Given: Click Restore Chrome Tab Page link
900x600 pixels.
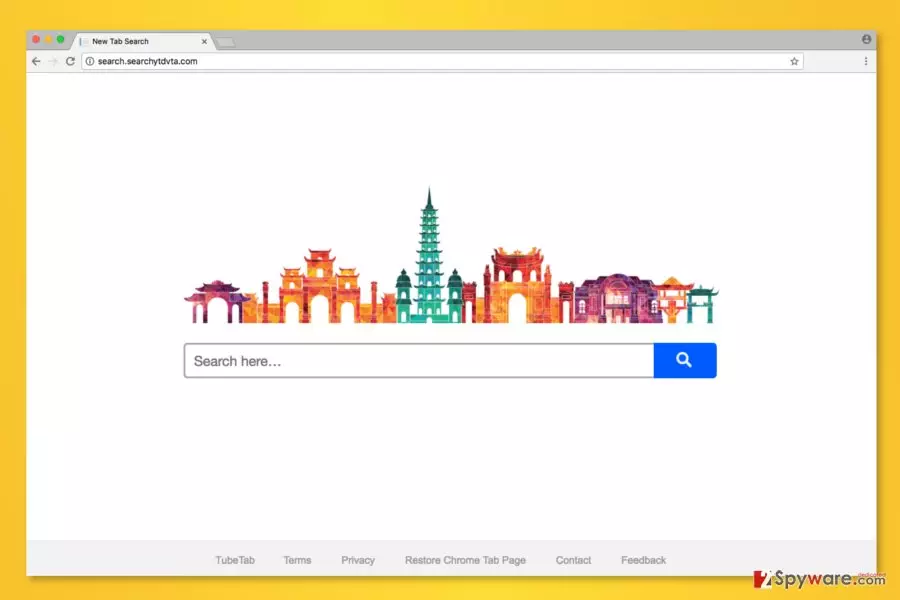Looking at the screenshot, I should pyautogui.click(x=465, y=560).
